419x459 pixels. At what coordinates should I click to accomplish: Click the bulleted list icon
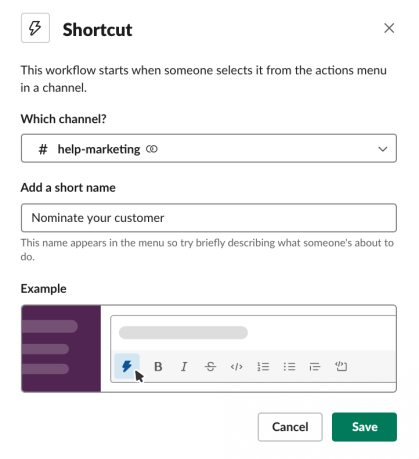[x=289, y=367]
